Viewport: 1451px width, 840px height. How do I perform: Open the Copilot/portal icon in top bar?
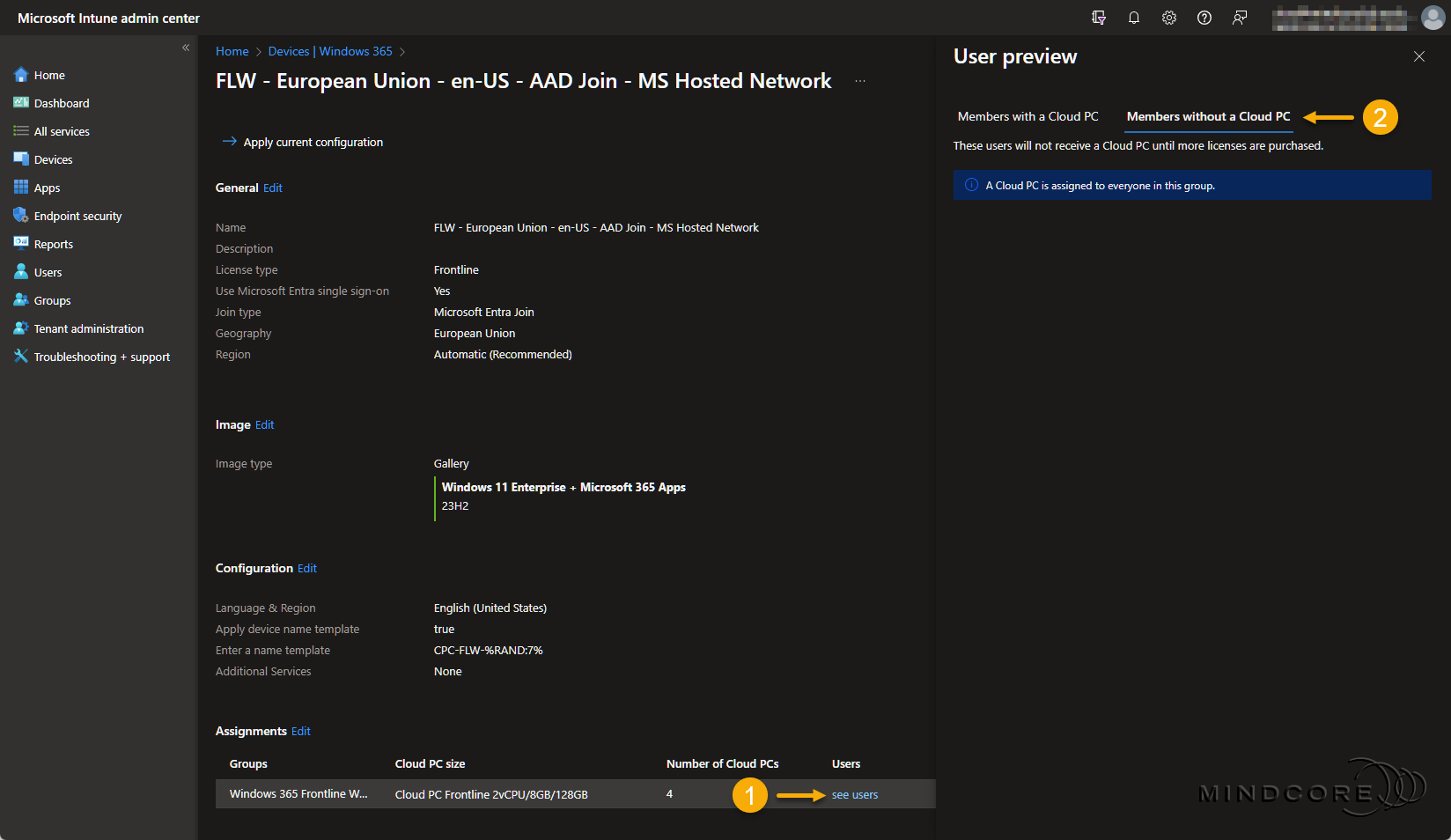1099,18
